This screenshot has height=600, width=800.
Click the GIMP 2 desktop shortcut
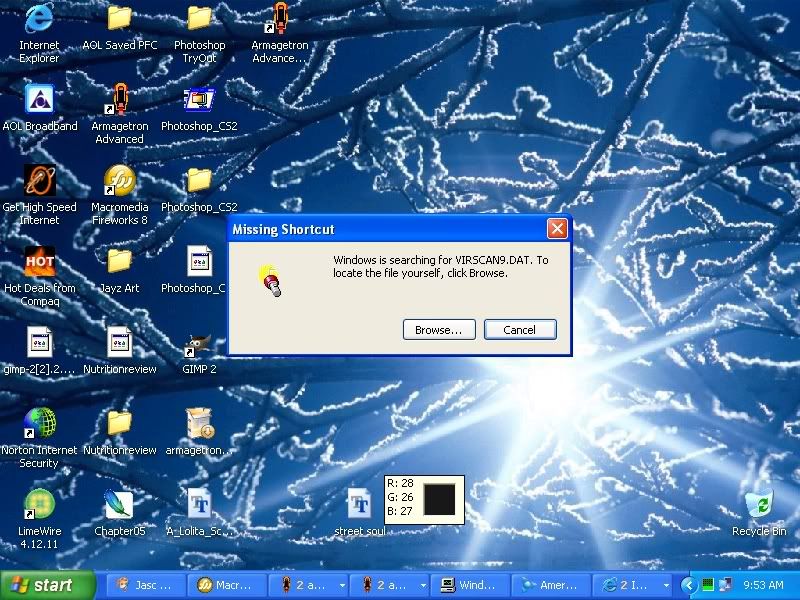coord(199,345)
